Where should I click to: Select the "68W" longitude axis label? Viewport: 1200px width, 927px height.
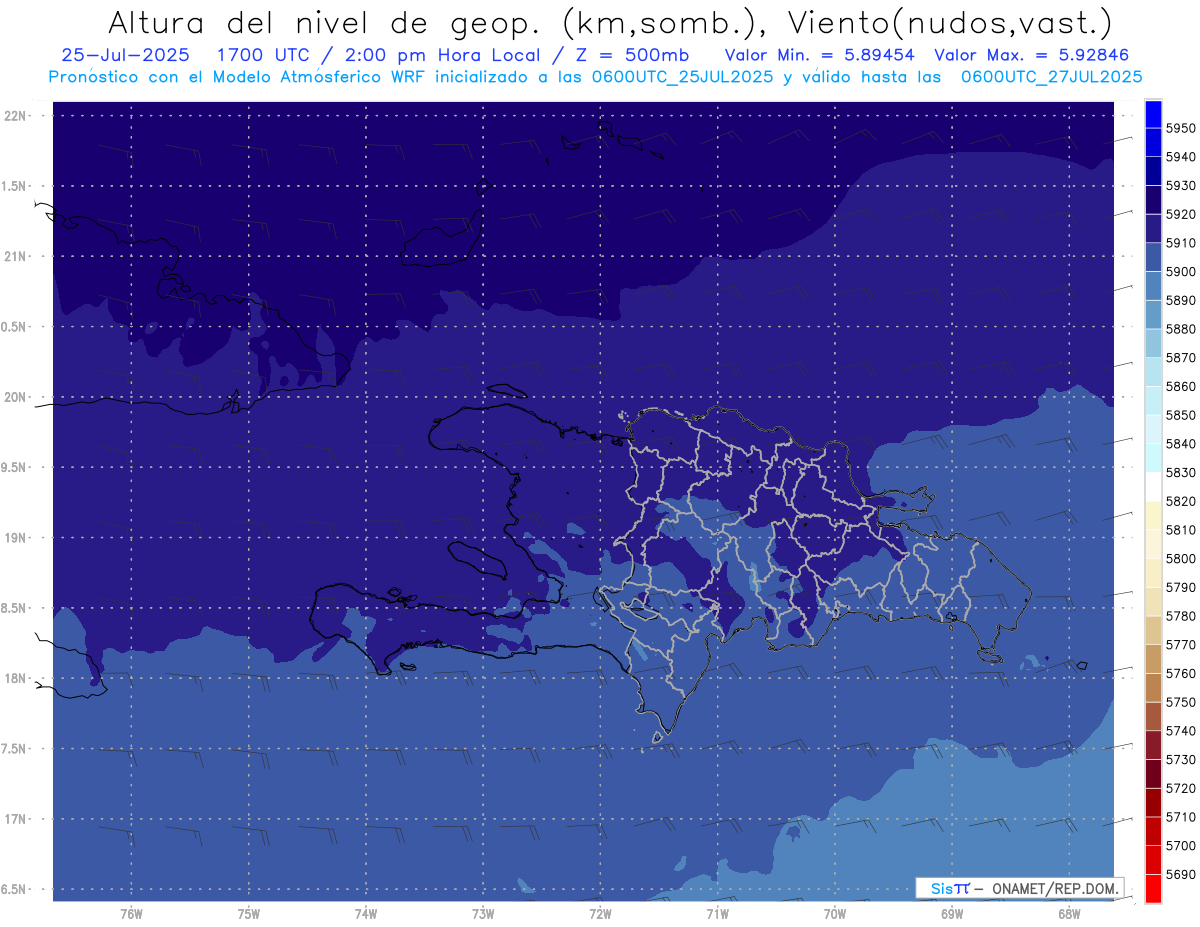click(1069, 913)
